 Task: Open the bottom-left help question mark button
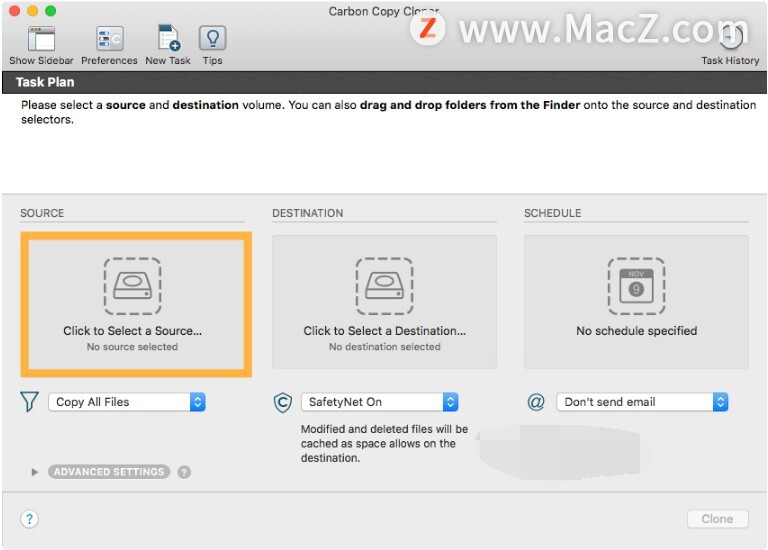point(29,519)
